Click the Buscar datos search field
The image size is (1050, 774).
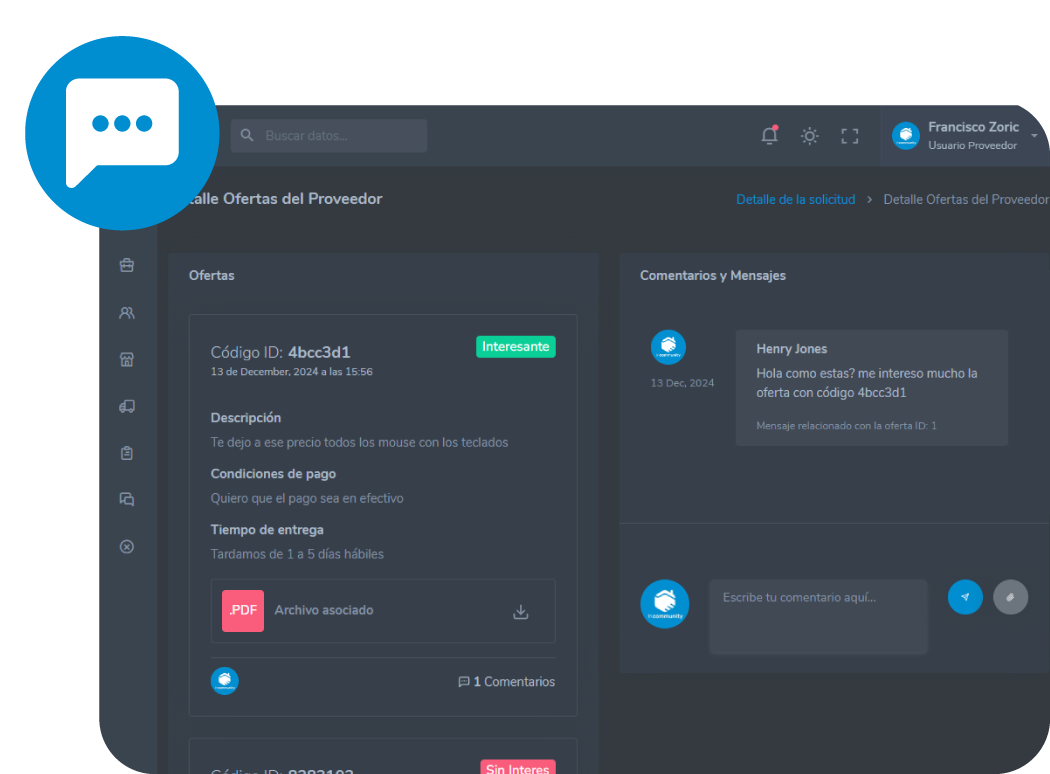coord(329,136)
